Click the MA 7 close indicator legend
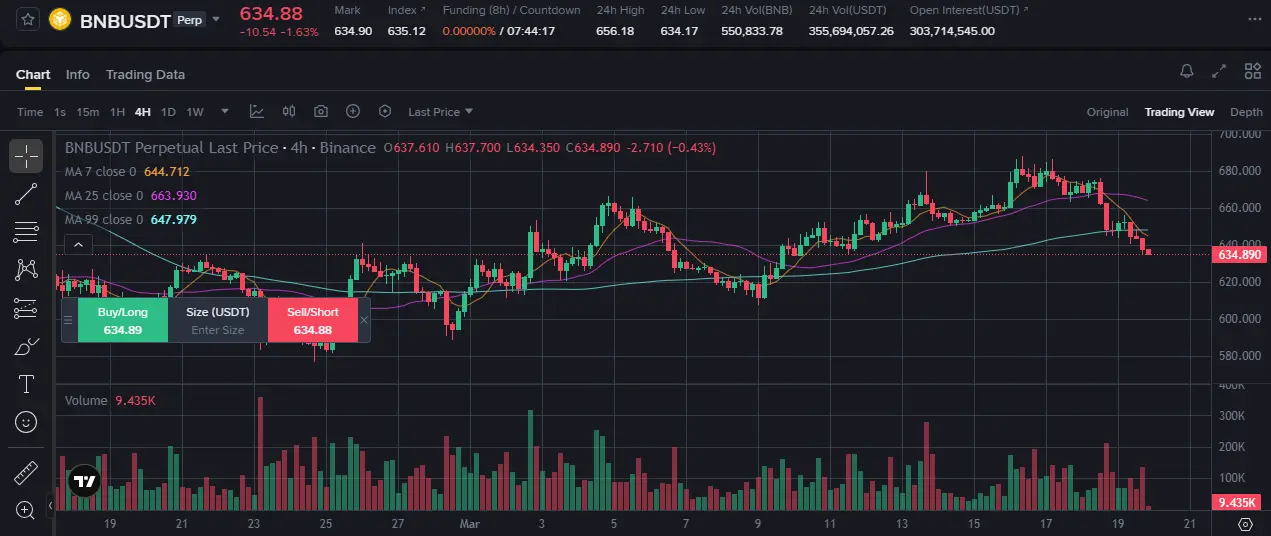Image resolution: width=1271 pixels, height=536 pixels. click(127, 172)
